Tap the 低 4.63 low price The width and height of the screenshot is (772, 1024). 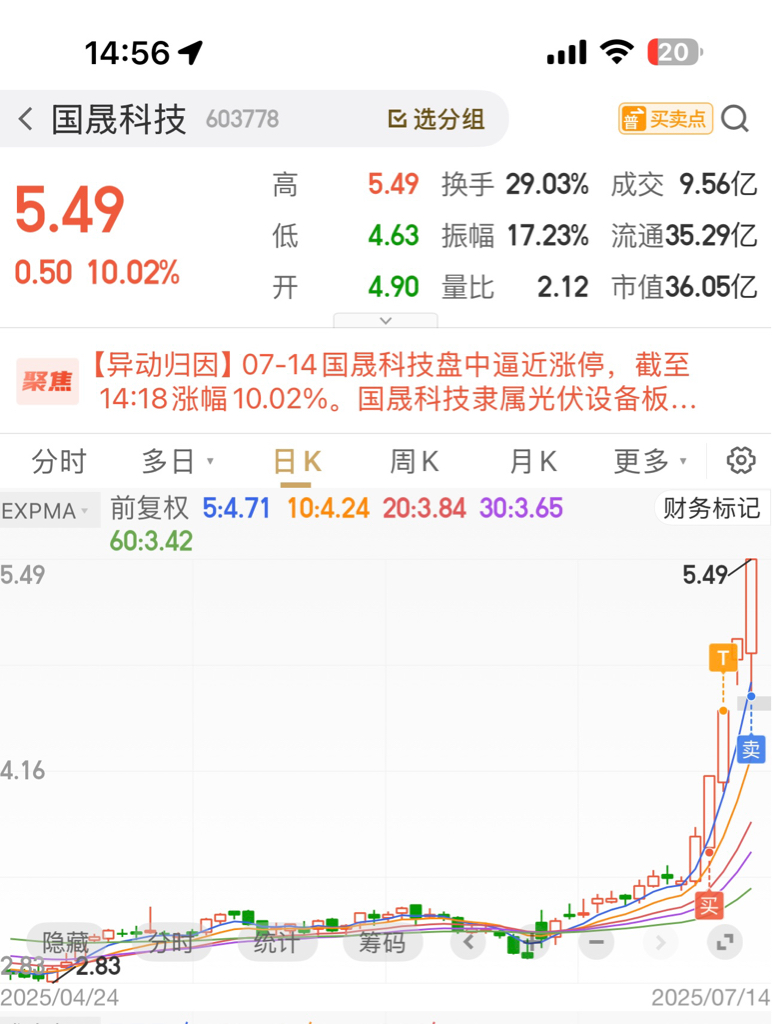tap(346, 235)
